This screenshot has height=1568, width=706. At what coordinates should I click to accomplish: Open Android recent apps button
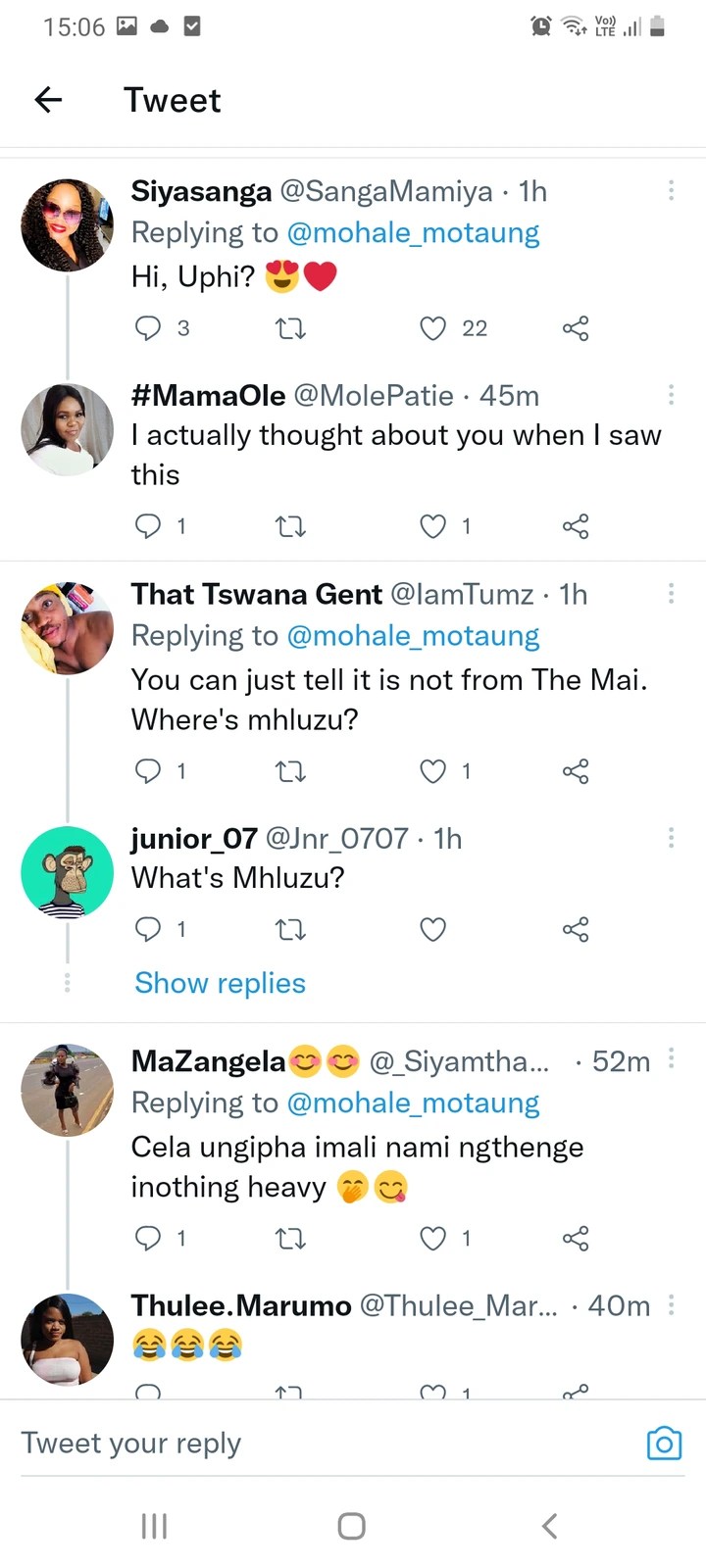coord(155,1526)
